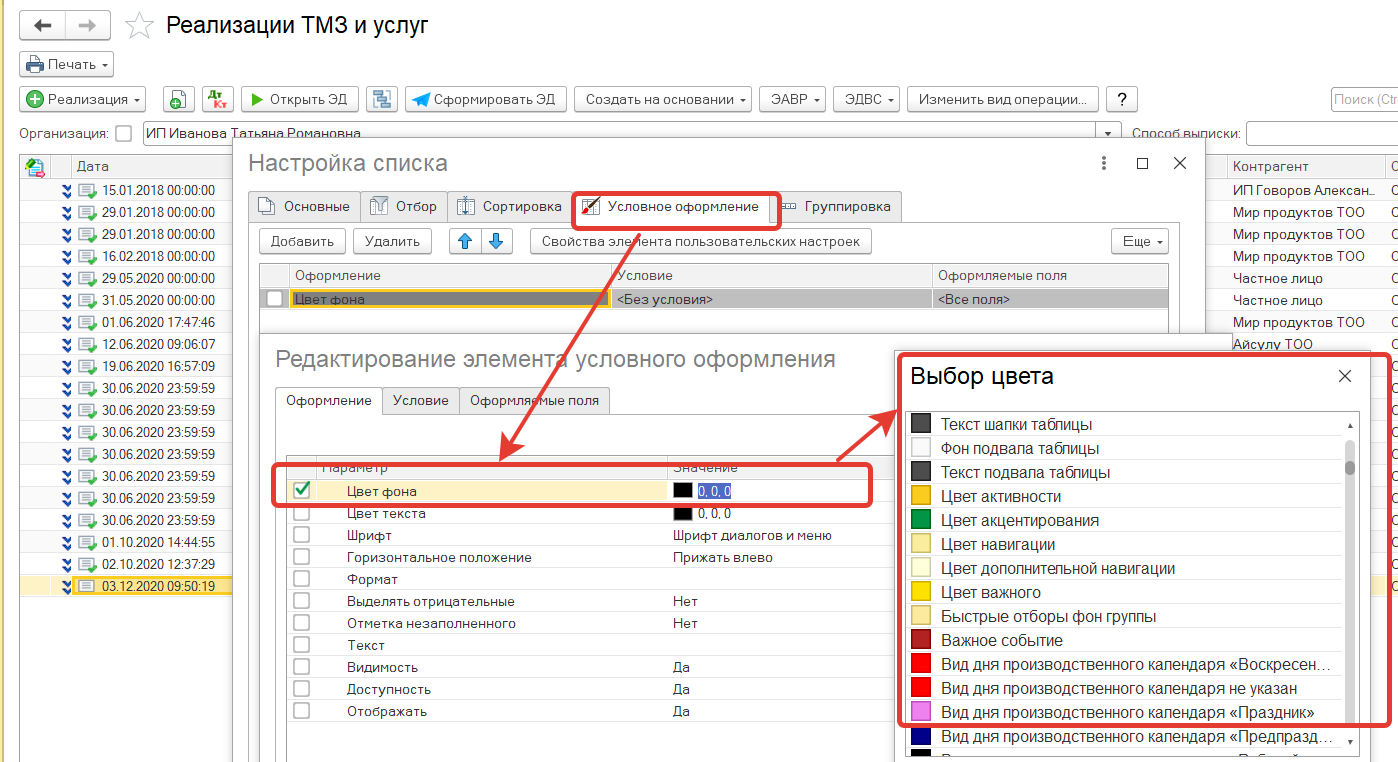Move rule up with blue arrow

tap(464, 241)
